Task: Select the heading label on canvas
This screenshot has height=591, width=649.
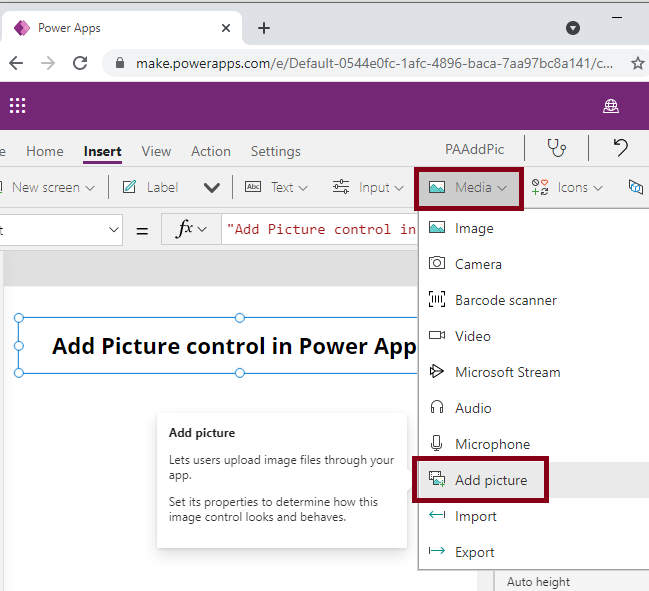Action: pyautogui.click(x=234, y=346)
